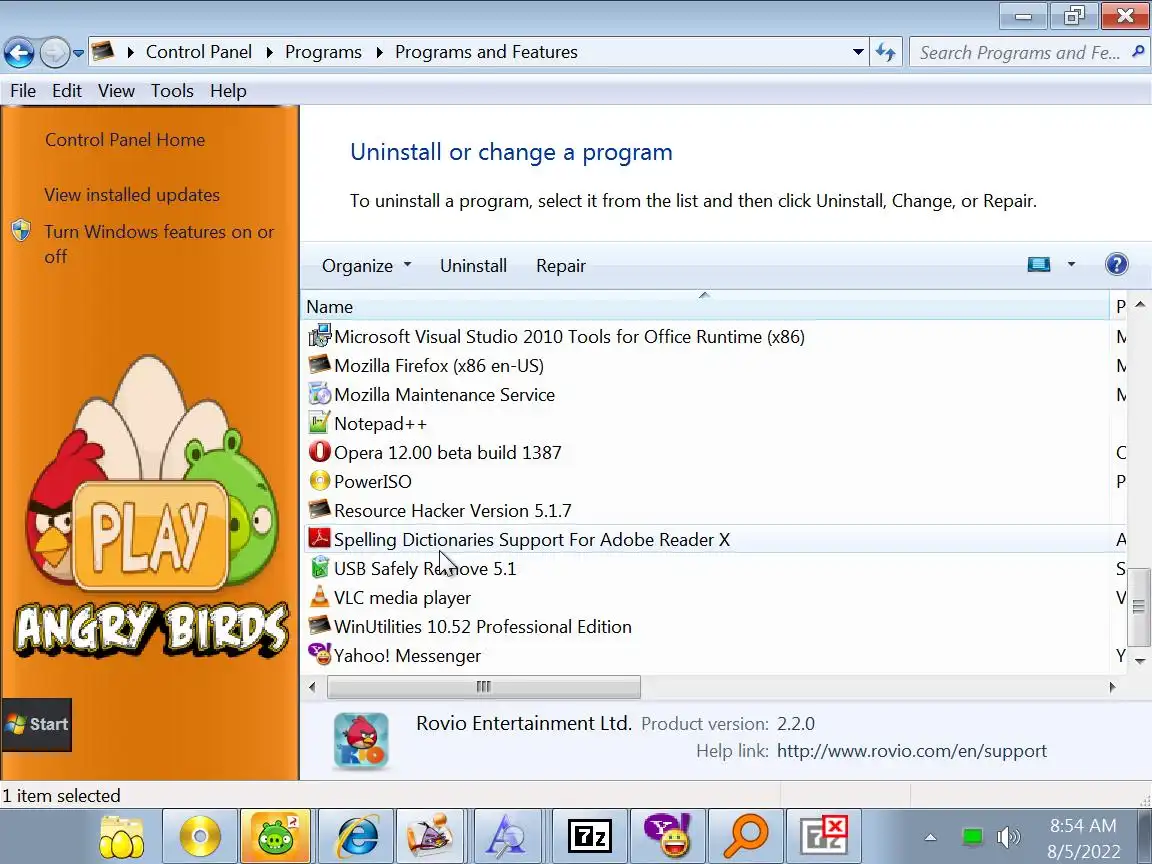Show hidden system tray icons arrow

(930, 837)
